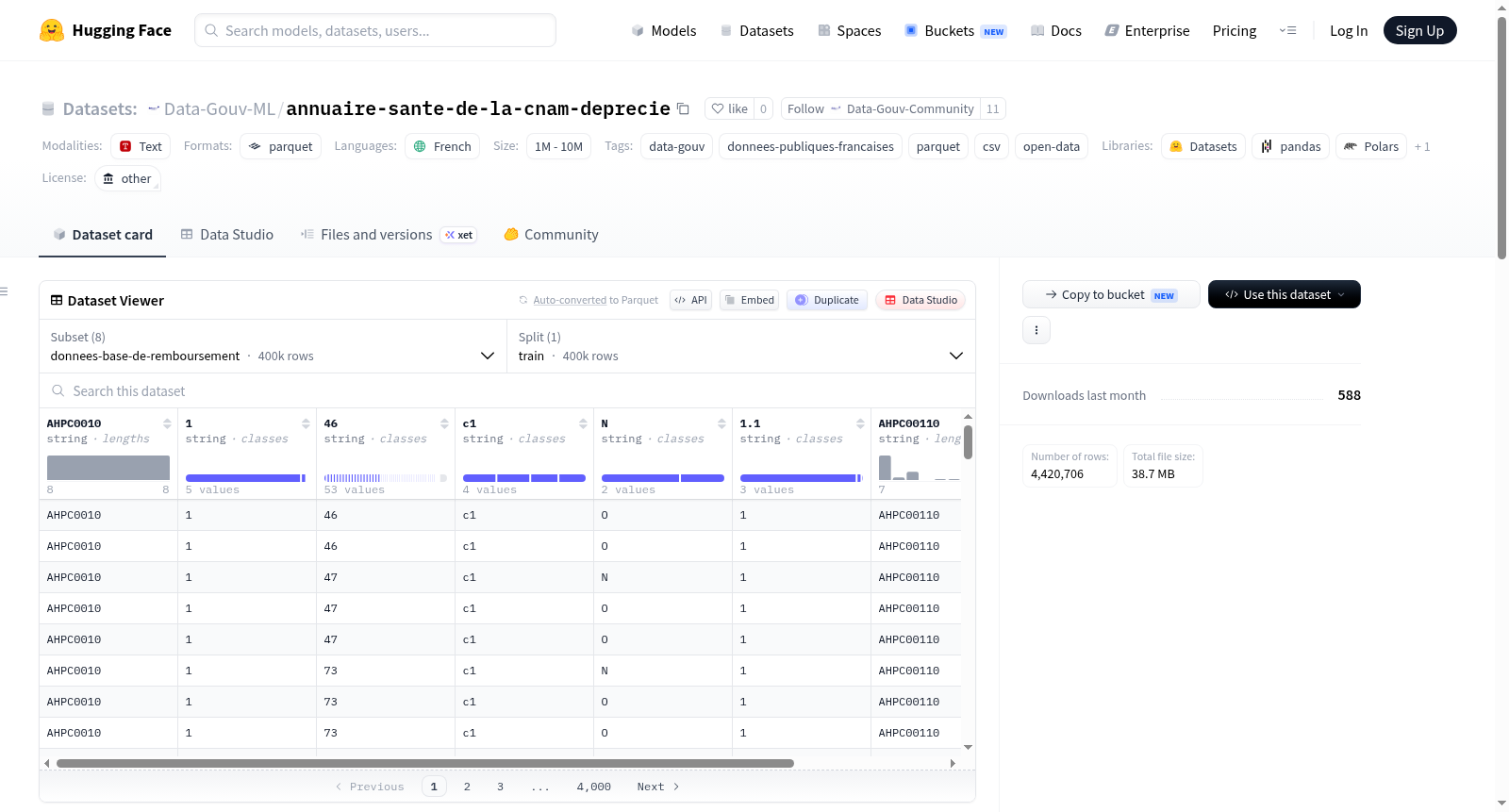Screen dimensions: 1509x812
Task: Open the Pricing page
Action: (x=1235, y=30)
